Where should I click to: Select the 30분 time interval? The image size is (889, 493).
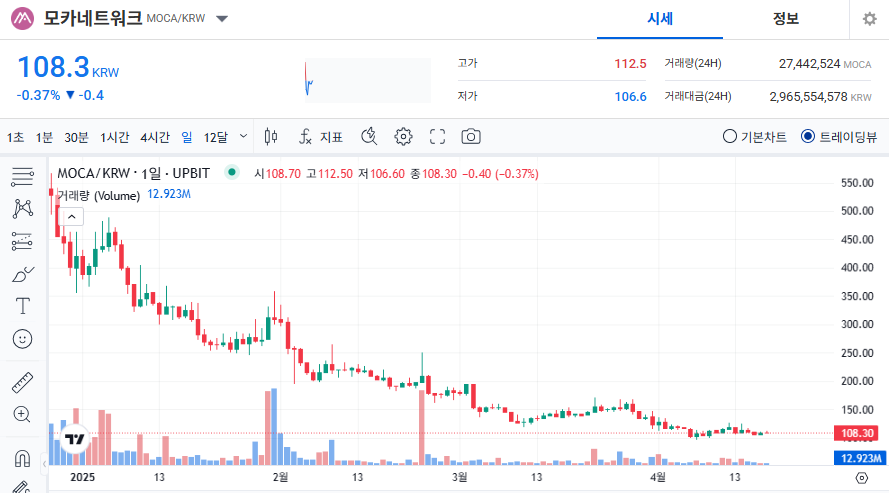(x=76, y=137)
